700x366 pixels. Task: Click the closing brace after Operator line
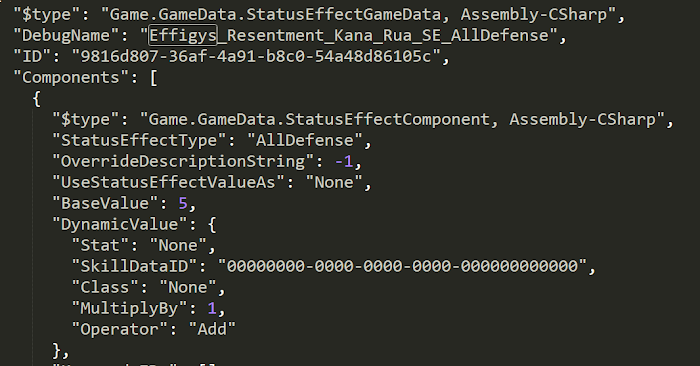tap(57, 350)
